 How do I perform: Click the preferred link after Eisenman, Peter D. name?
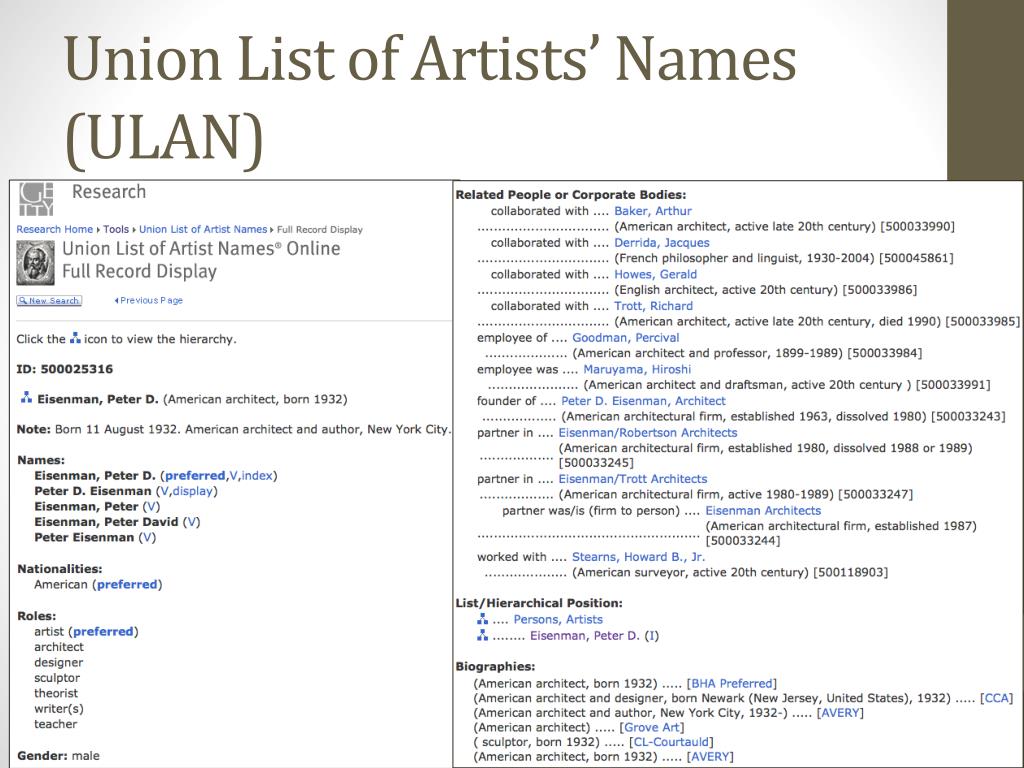click(195, 475)
